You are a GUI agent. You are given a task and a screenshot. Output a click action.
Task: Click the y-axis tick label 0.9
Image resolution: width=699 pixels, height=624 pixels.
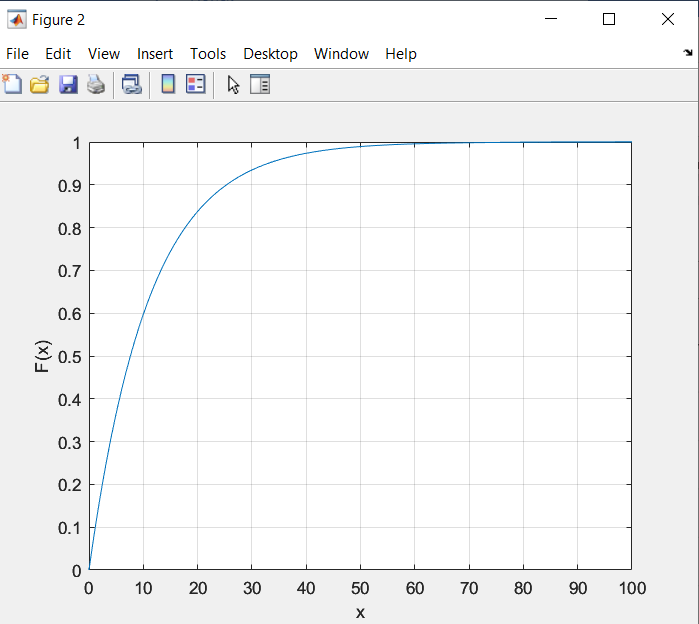[70, 186]
